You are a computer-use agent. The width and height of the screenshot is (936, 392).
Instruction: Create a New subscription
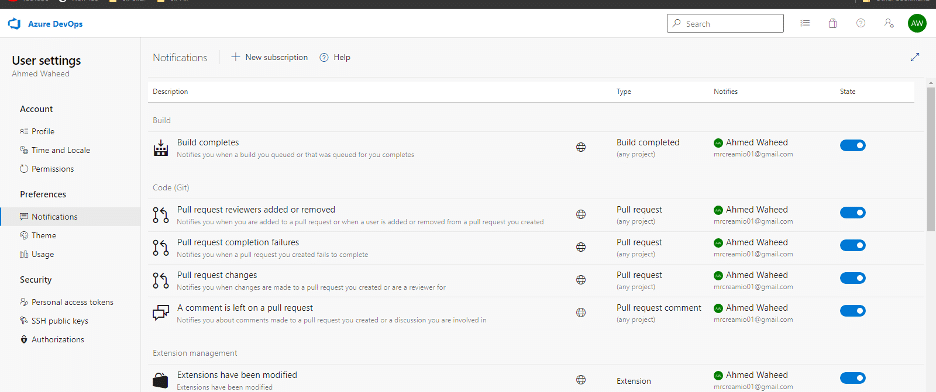269,57
